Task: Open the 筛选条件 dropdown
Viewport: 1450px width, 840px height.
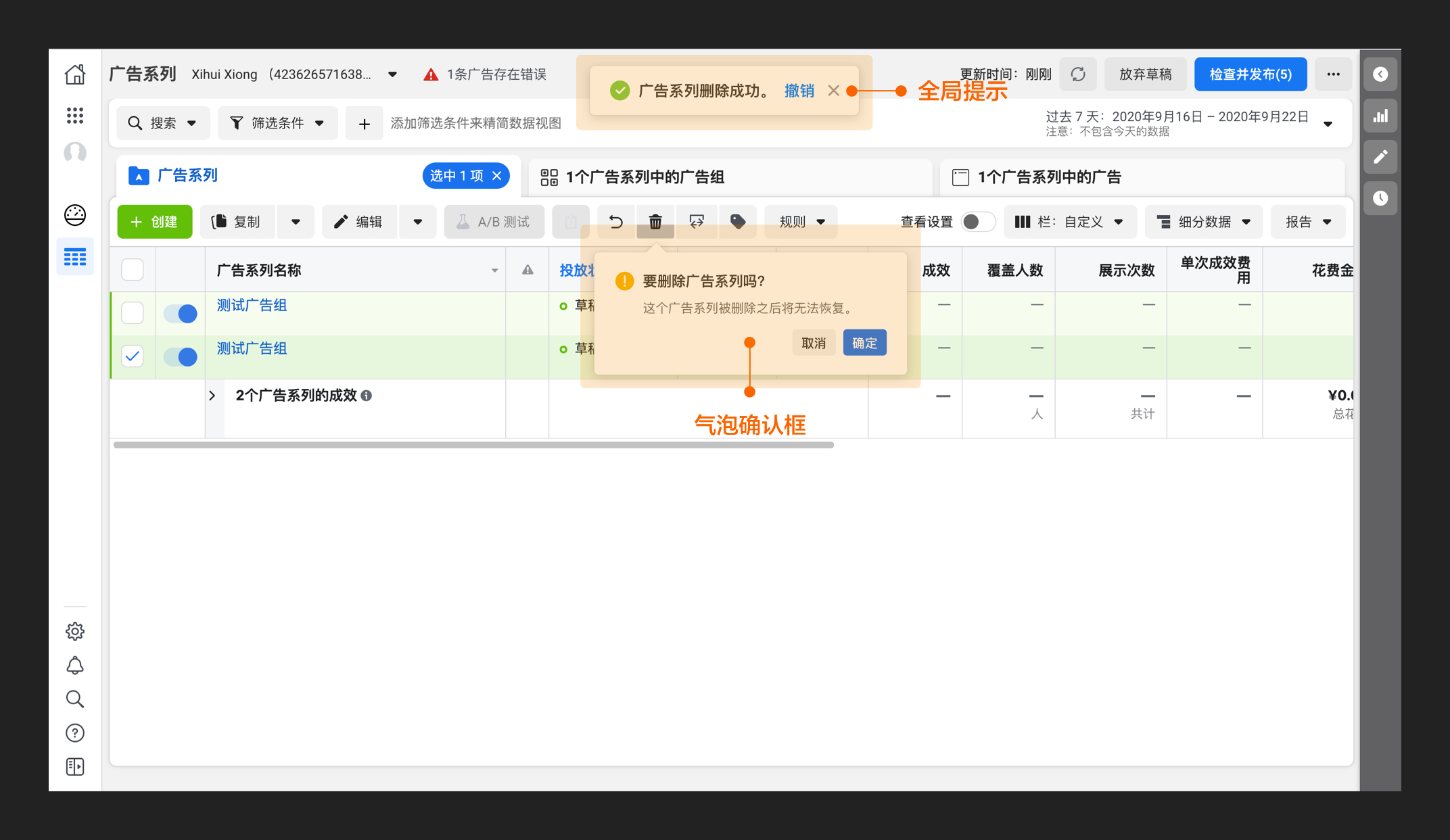Action: (x=278, y=123)
